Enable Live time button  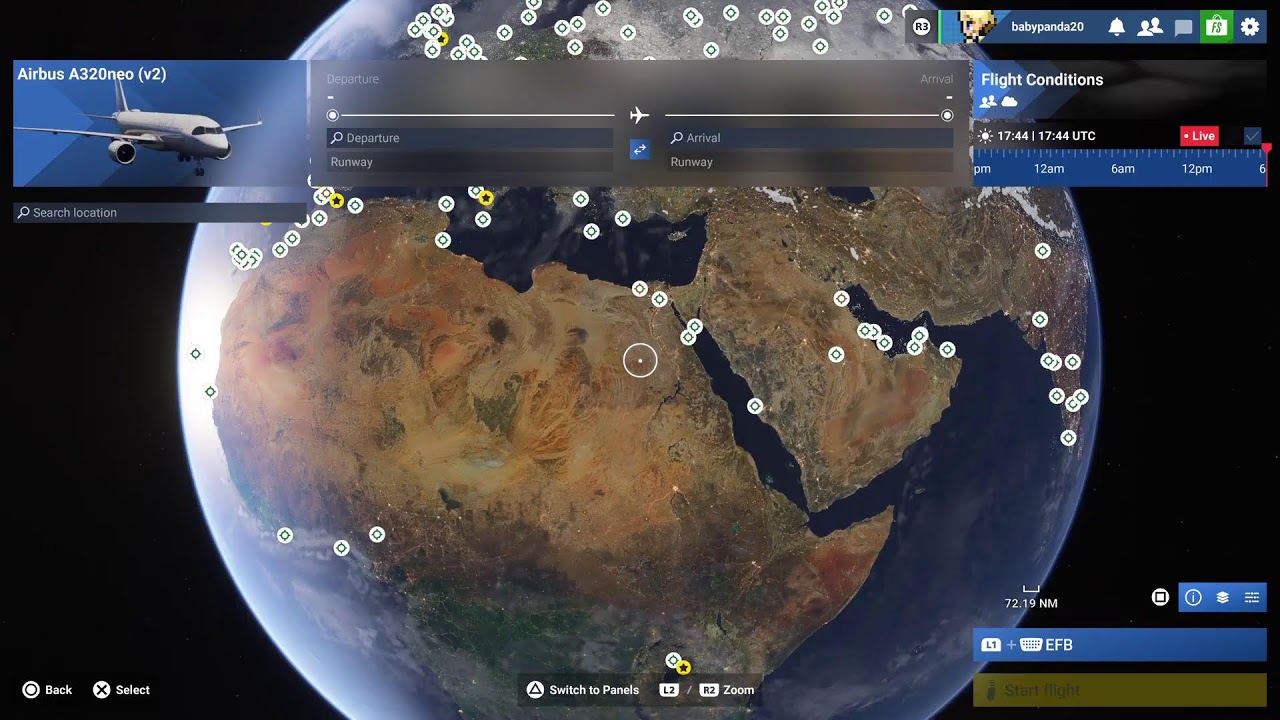tap(1199, 136)
